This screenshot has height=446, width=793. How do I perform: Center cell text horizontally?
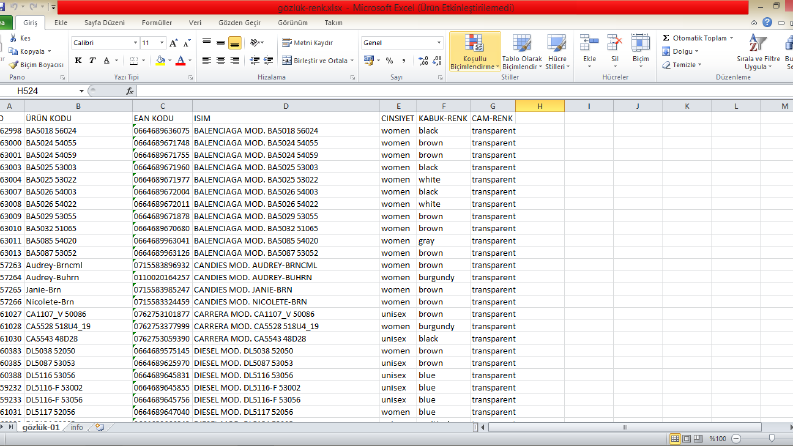coord(221,61)
